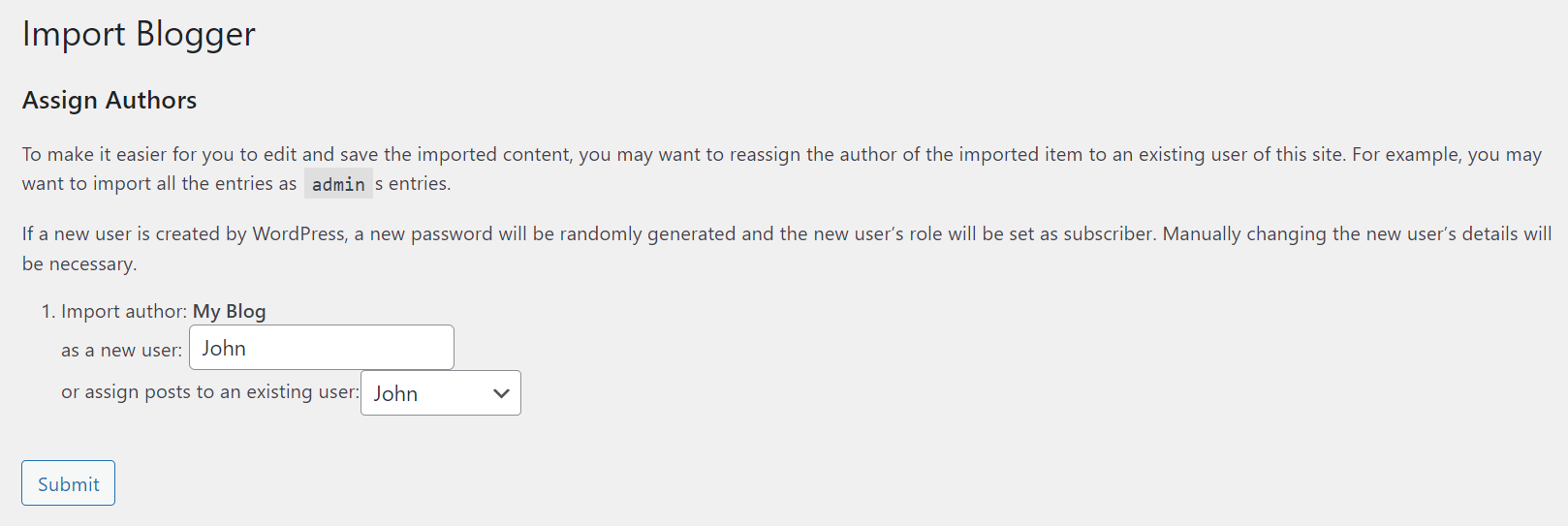
Task: Click the word subscriber in the paragraph
Action: click(x=1108, y=233)
